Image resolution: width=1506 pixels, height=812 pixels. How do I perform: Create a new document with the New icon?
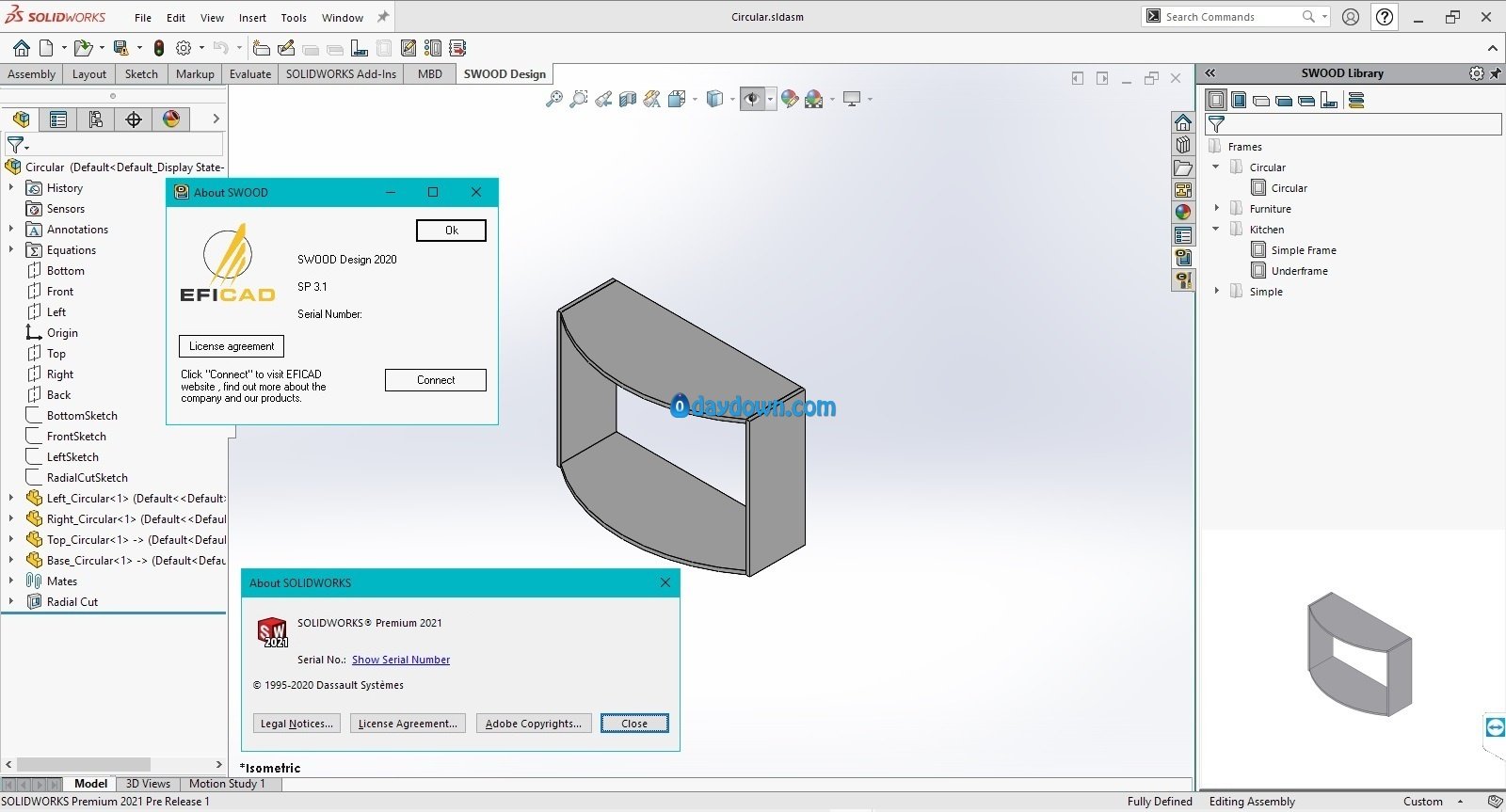(46, 48)
